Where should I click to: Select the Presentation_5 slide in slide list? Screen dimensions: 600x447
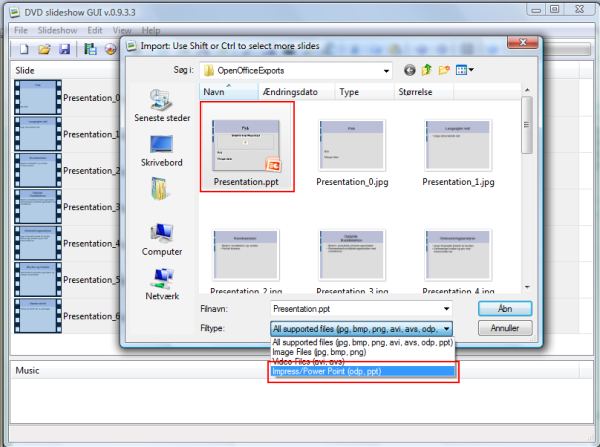pyautogui.click(x=67, y=279)
